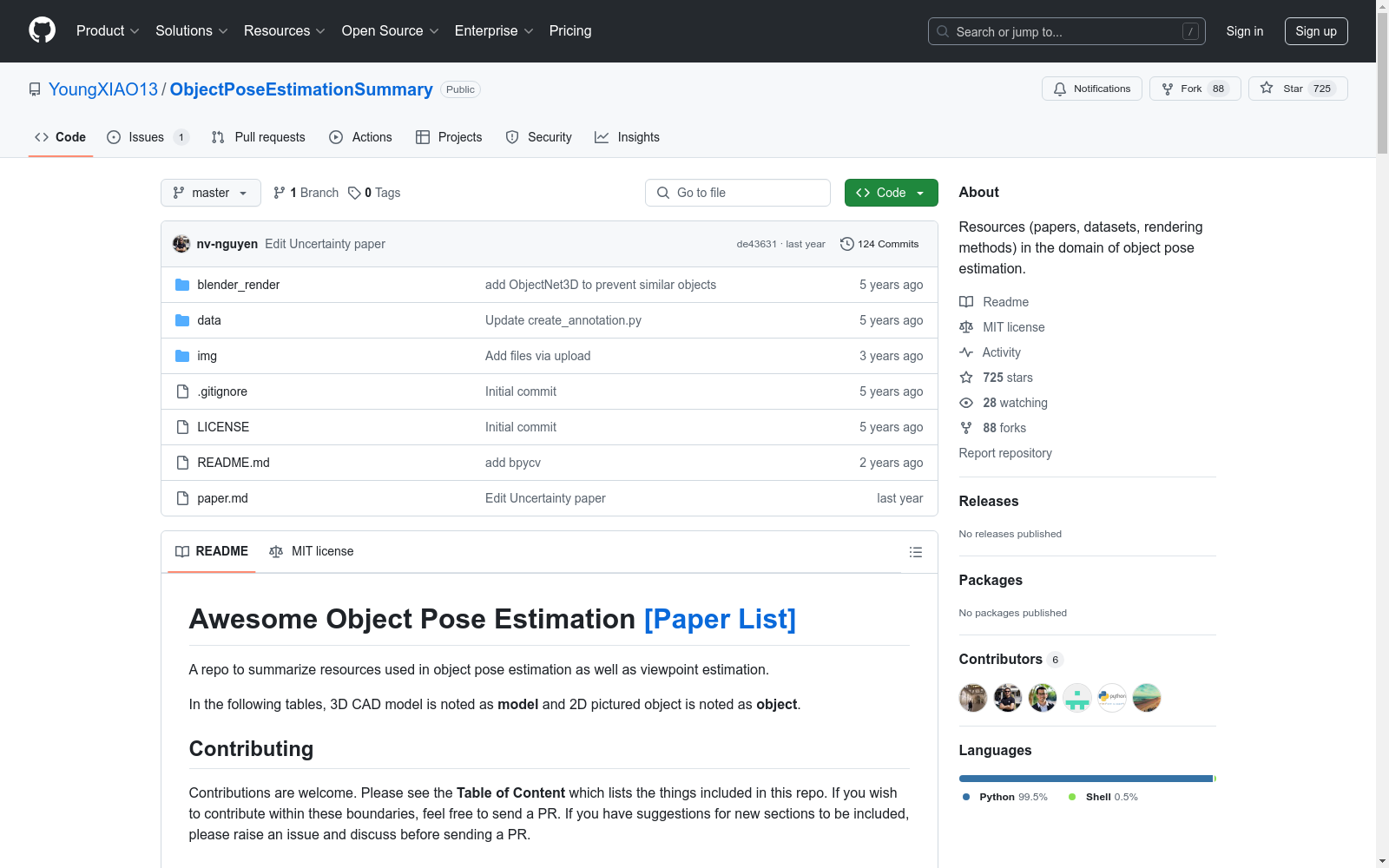Open the third contributor avatar
Image resolution: width=1389 pixels, height=868 pixels.
coord(1043,698)
